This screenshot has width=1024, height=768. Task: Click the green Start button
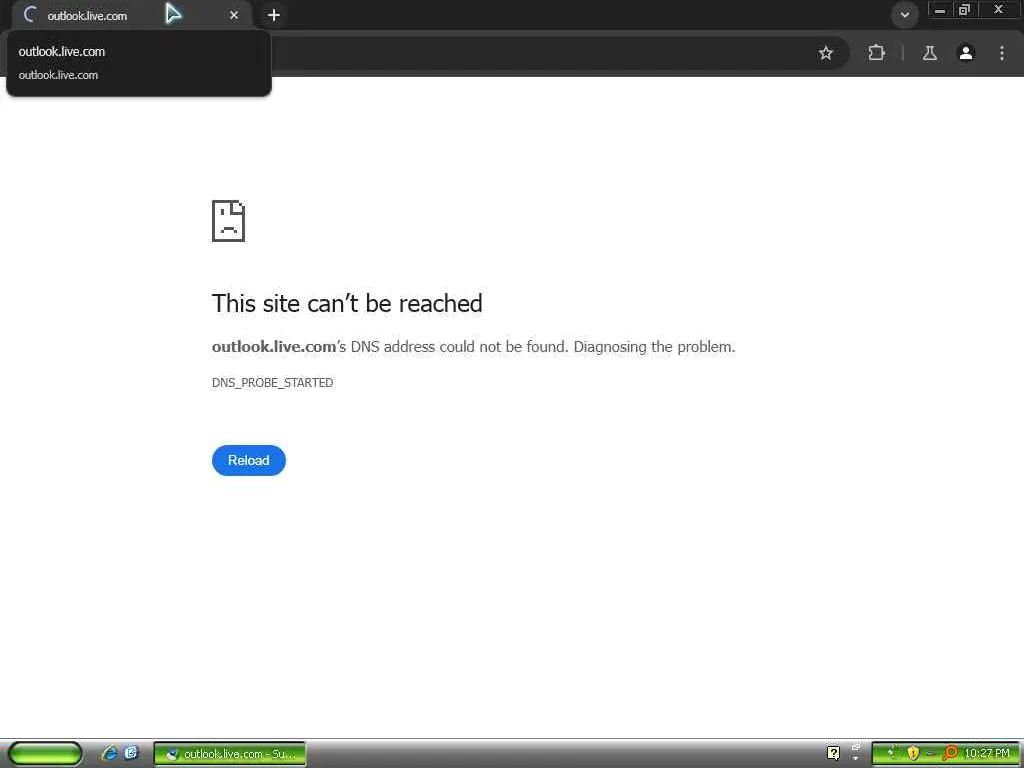45,754
